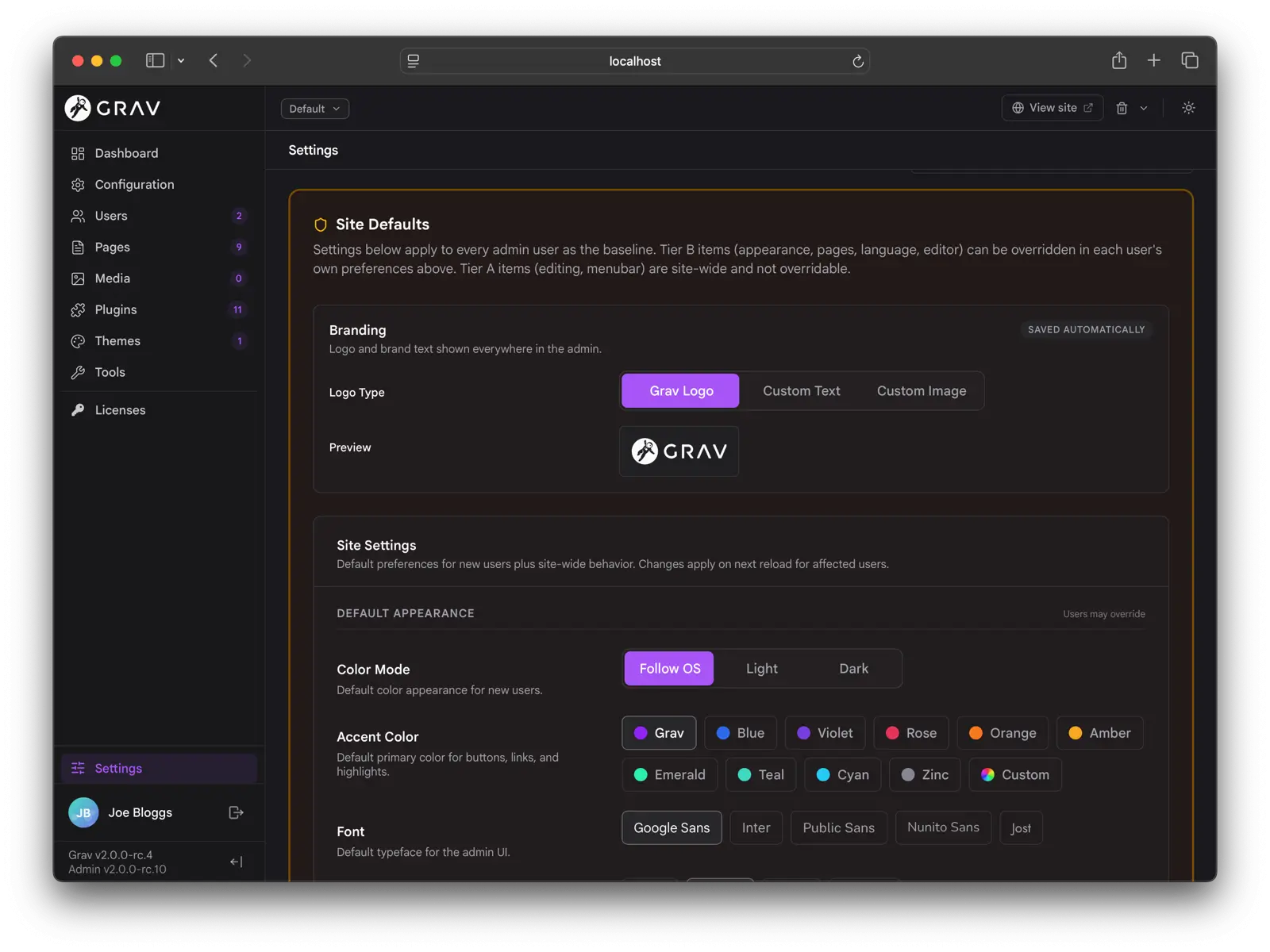Choose the Teal accent color
This screenshot has height=952, width=1270.
point(760,775)
